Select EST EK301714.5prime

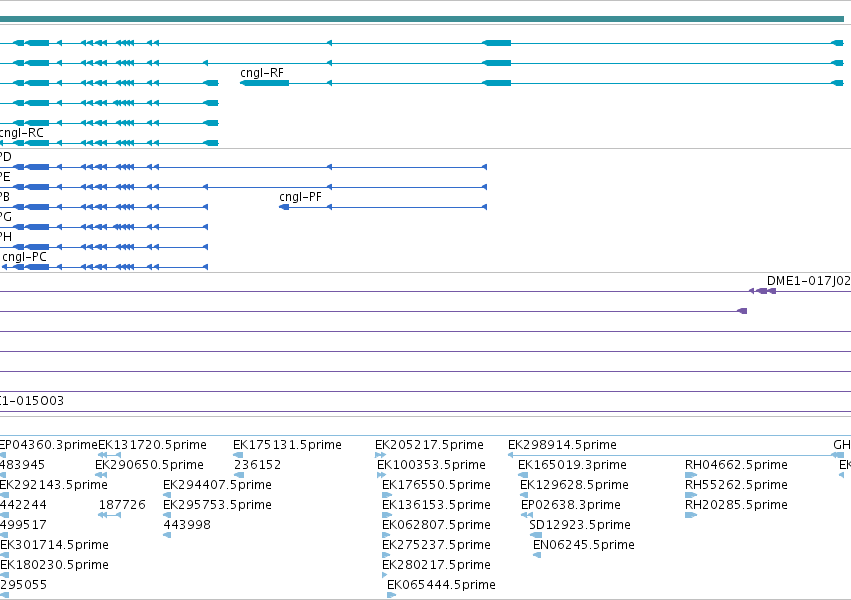(54, 545)
